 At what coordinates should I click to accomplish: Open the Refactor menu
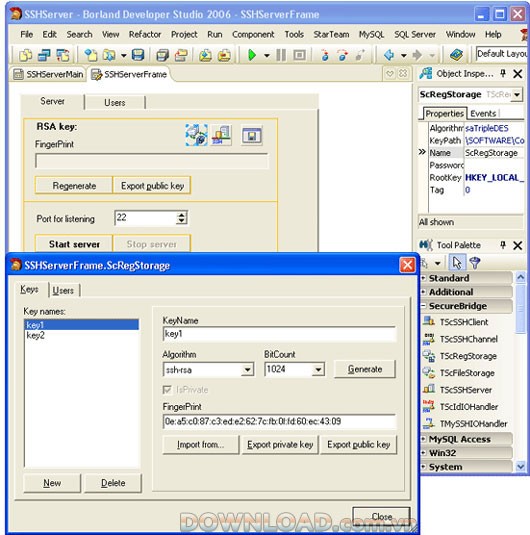pos(145,34)
